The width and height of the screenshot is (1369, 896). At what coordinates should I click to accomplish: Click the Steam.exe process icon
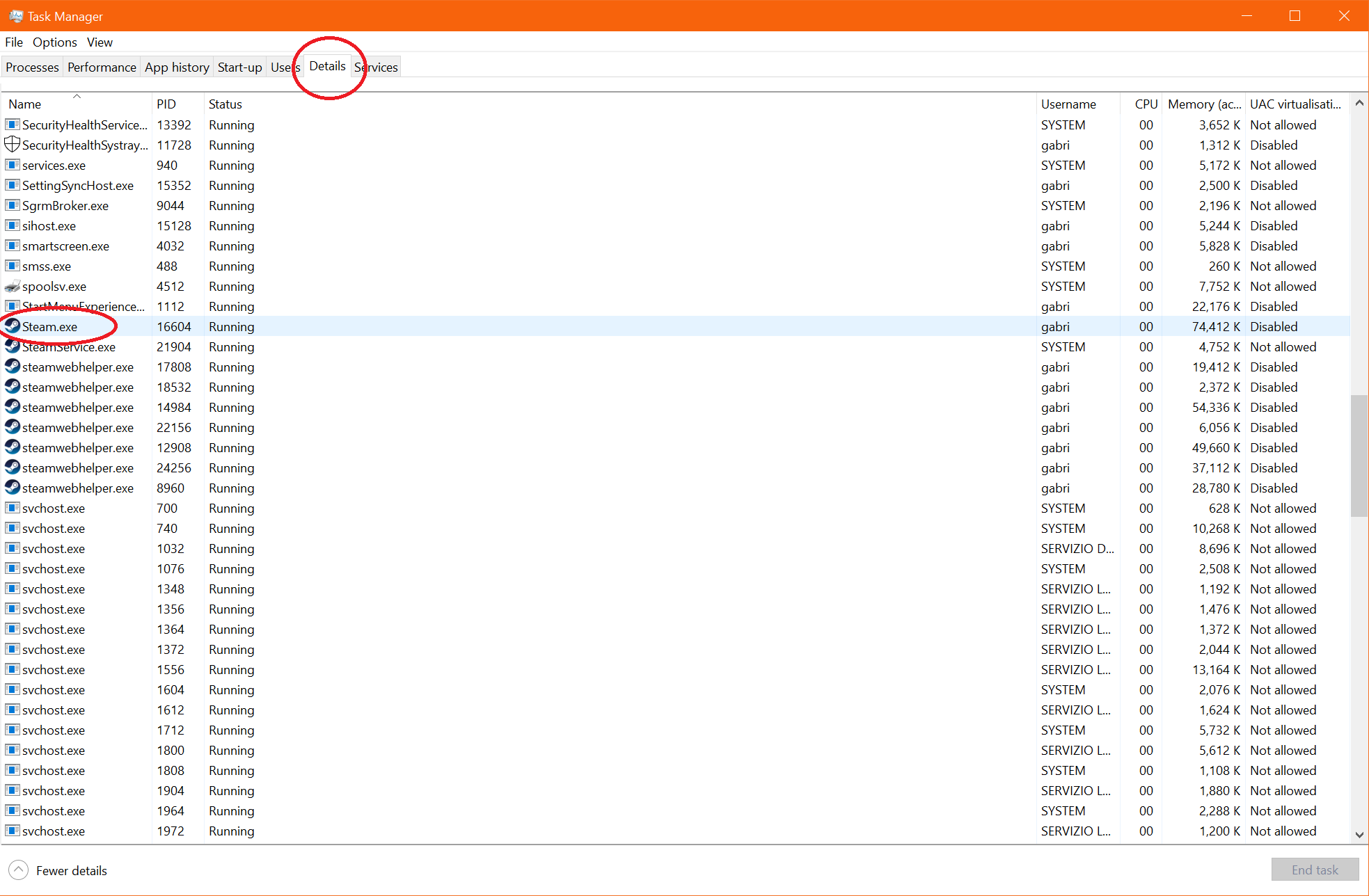13,326
